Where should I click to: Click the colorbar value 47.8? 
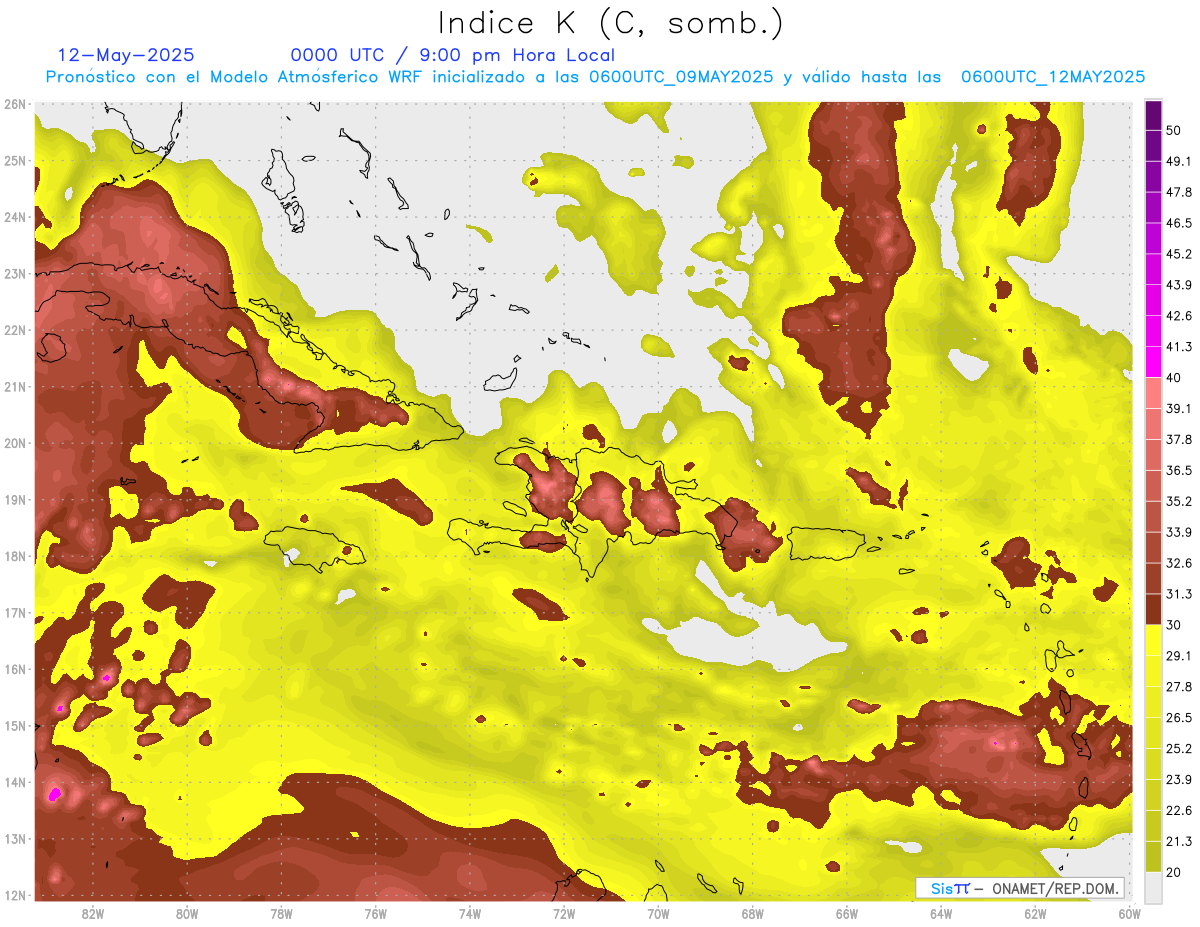1180,192
